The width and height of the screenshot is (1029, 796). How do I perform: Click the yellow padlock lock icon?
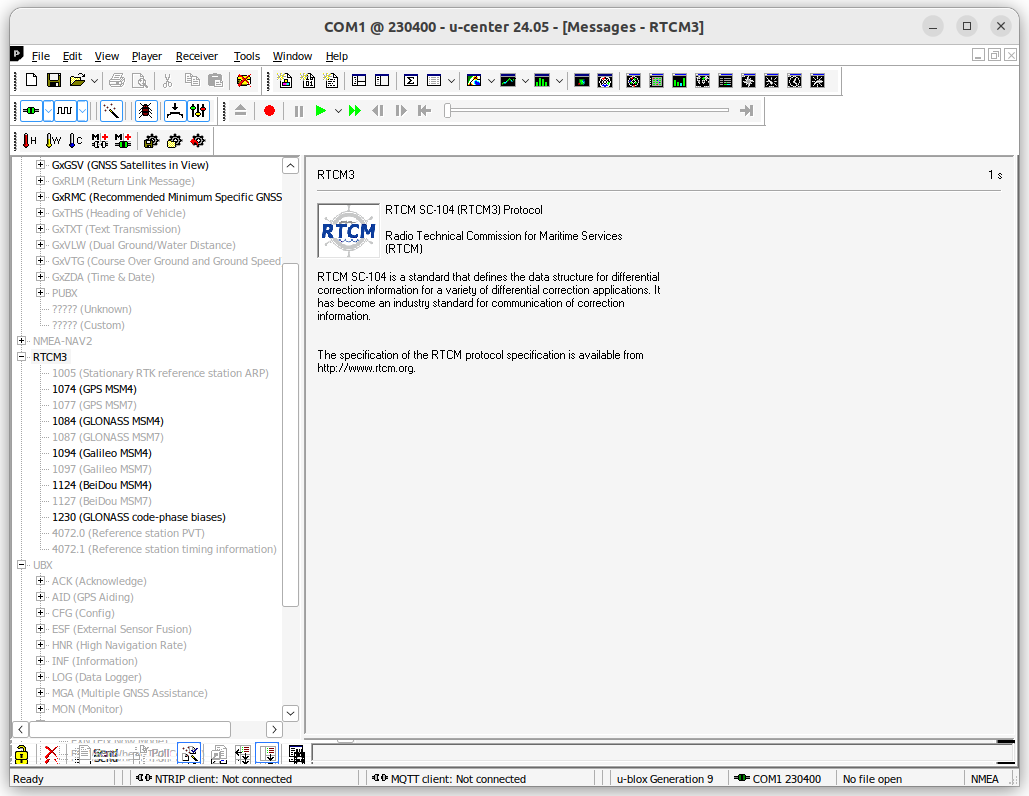point(22,755)
